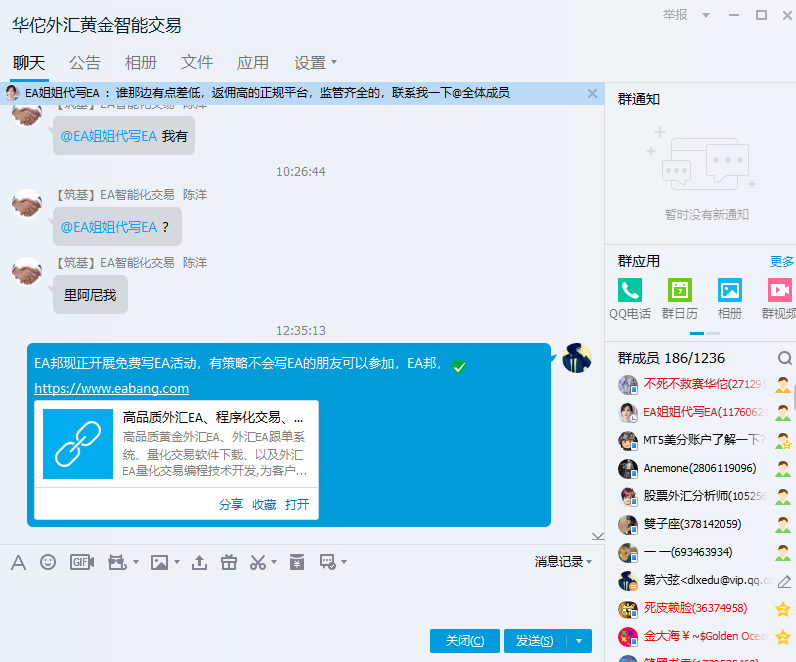Switch to the 公告 tab

(85, 62)
